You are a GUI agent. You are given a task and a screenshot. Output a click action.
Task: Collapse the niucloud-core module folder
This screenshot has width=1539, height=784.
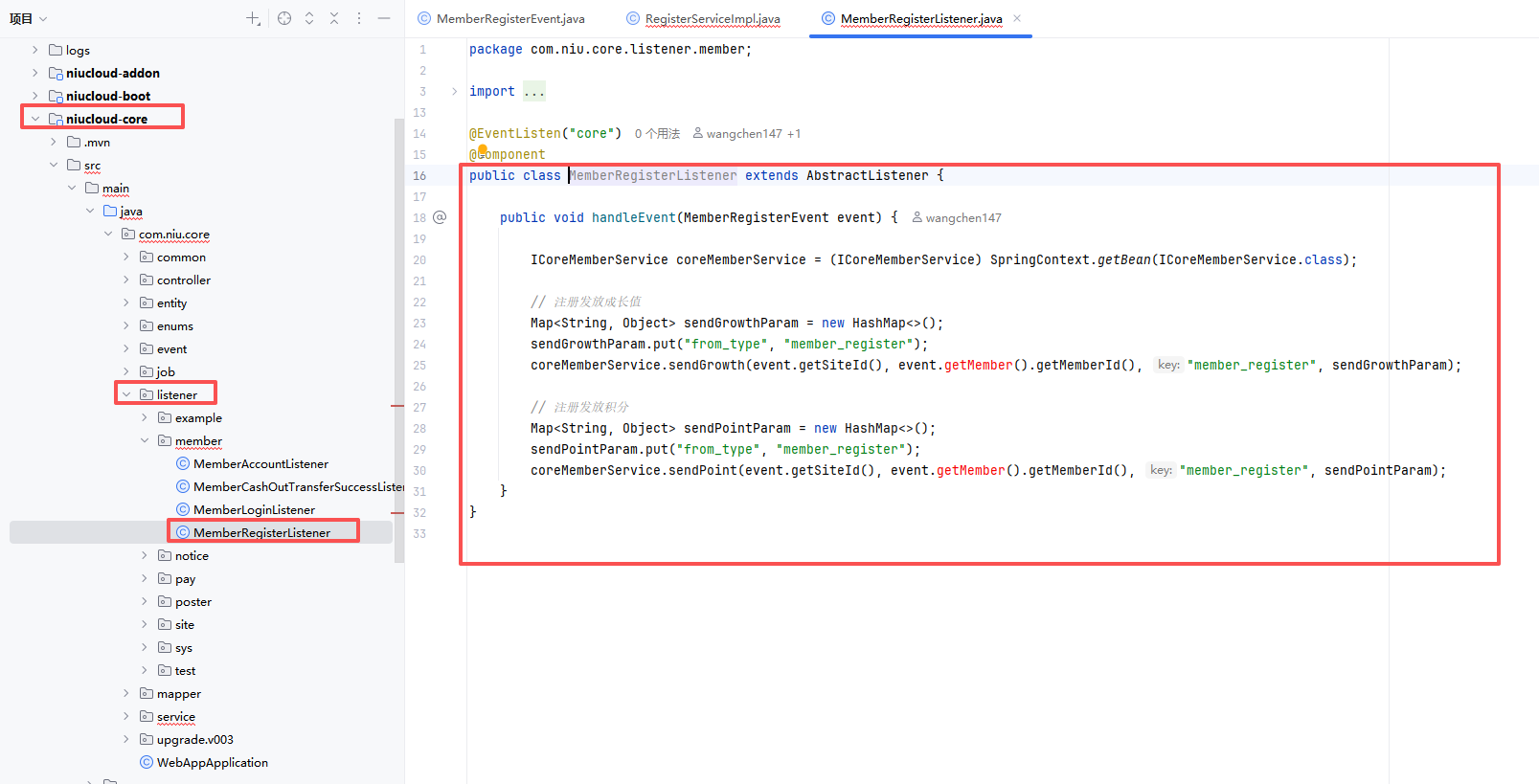(x=35, y=119)
